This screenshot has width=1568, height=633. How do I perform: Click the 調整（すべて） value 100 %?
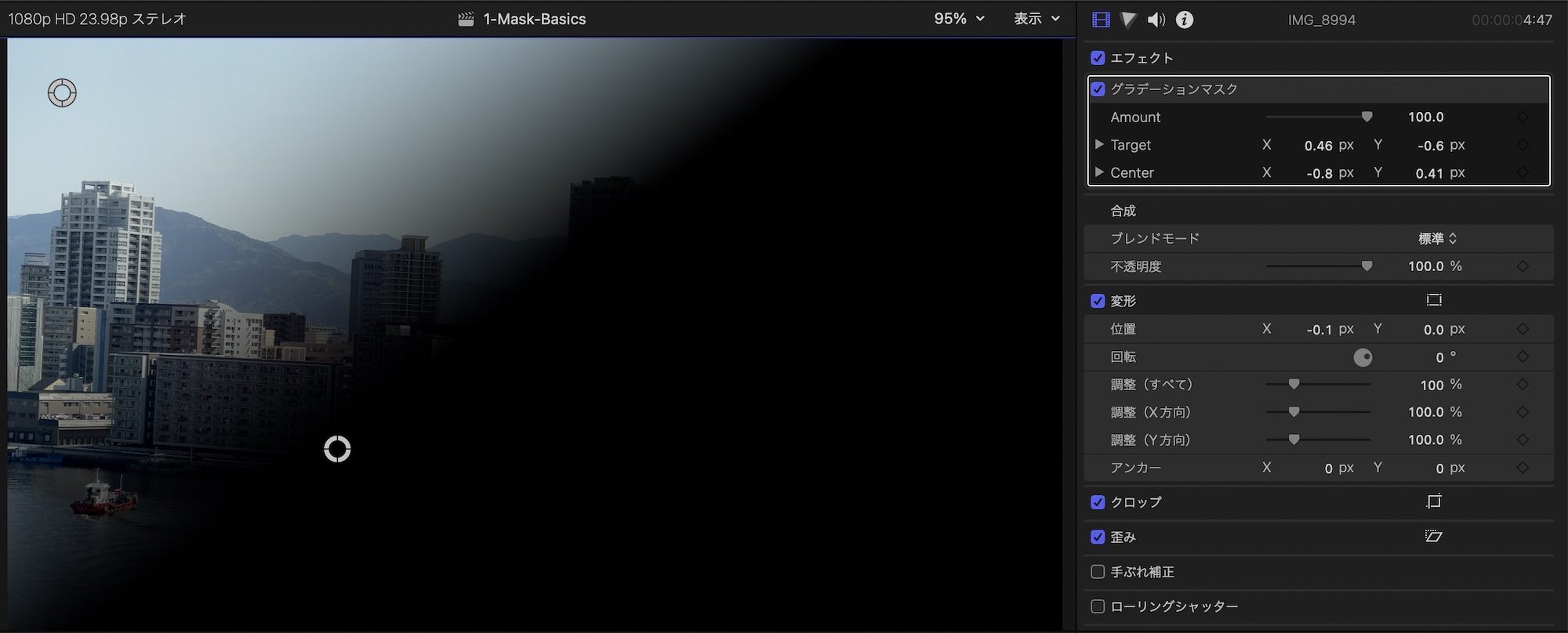click(1441, 385)
